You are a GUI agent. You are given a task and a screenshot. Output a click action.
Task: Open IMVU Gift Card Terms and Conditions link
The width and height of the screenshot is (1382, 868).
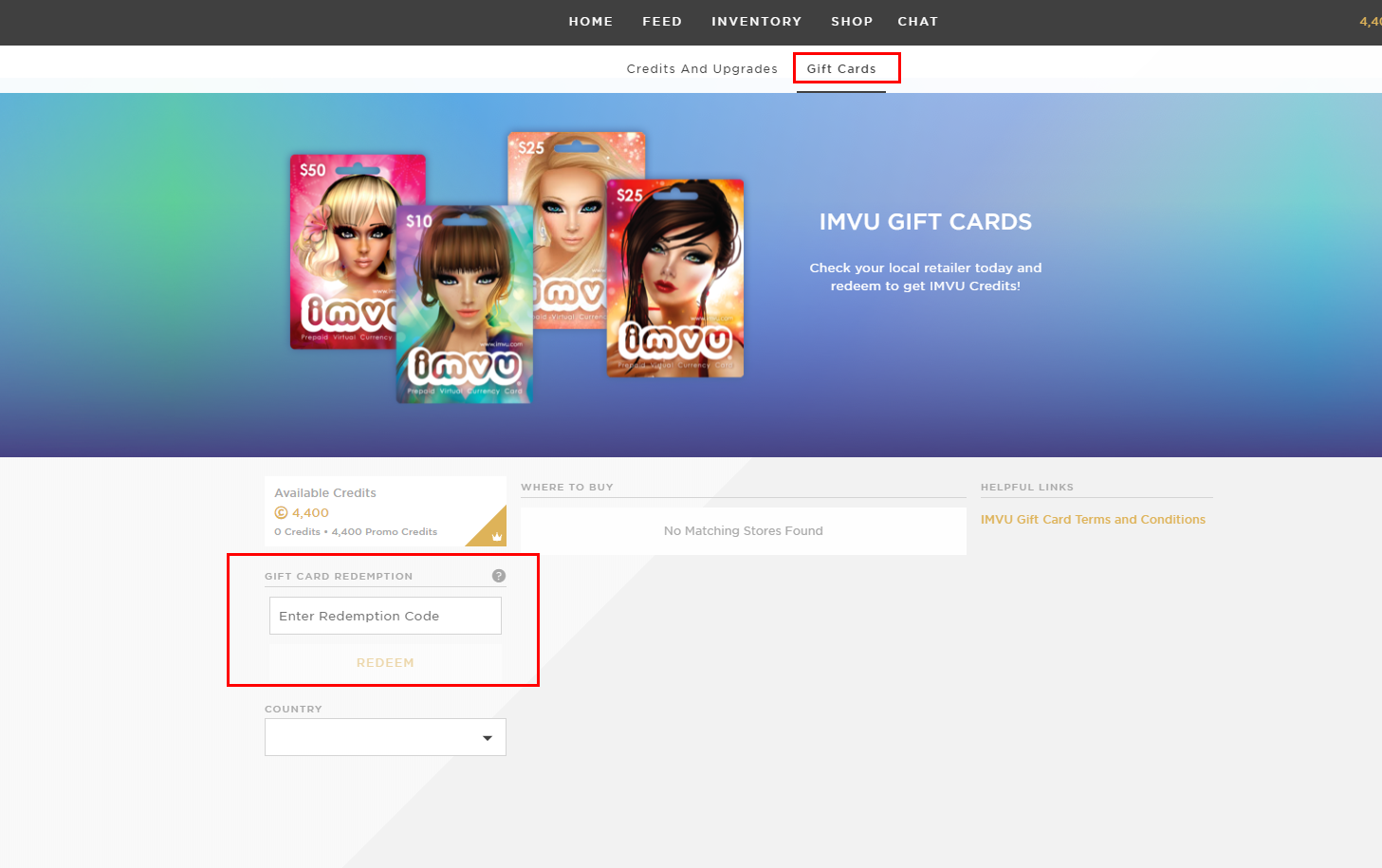1093,519
